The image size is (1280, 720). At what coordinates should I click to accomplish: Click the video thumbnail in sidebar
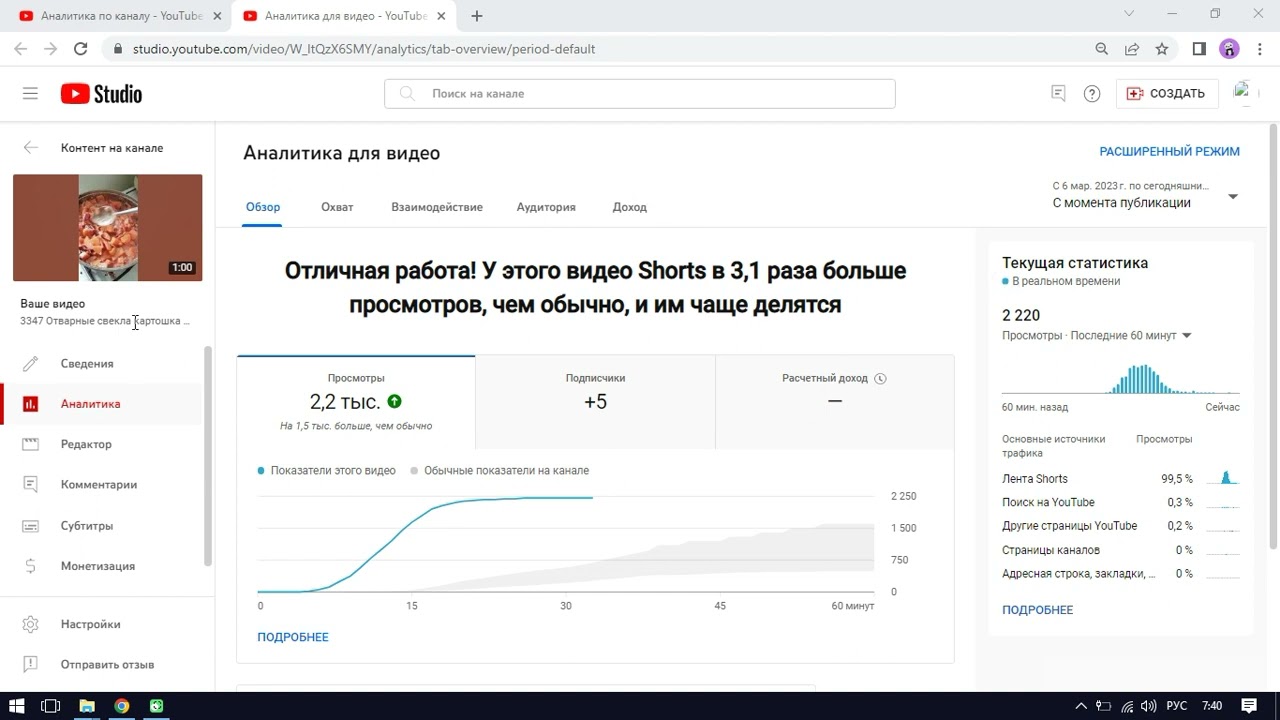point(108,228)
